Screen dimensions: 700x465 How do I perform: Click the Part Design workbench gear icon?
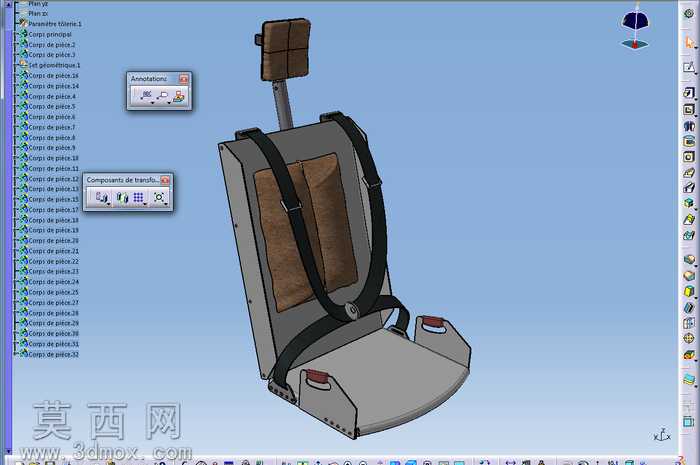click(x=689, y=13)
